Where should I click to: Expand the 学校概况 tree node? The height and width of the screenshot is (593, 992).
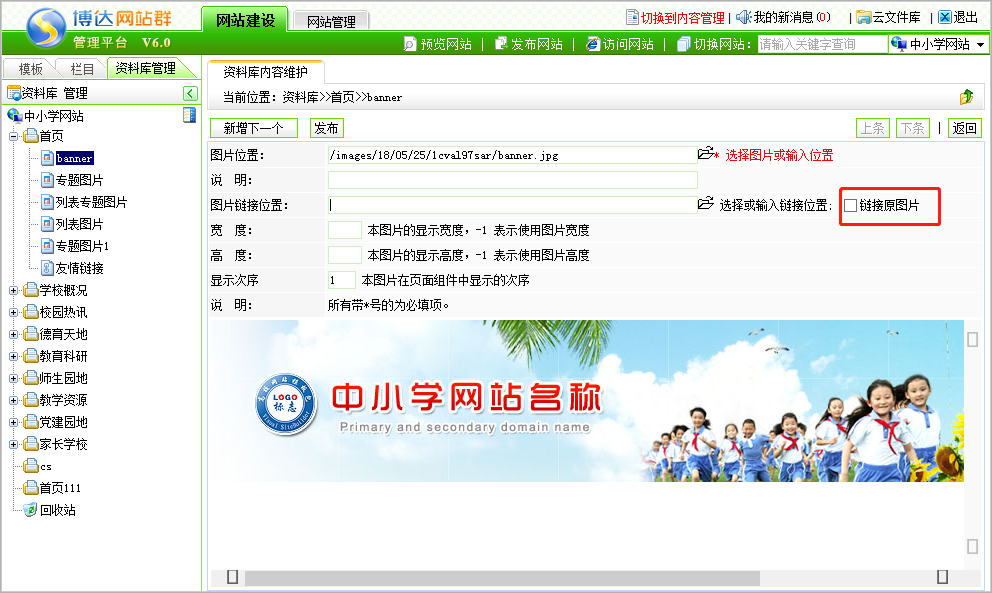[14, 290]
